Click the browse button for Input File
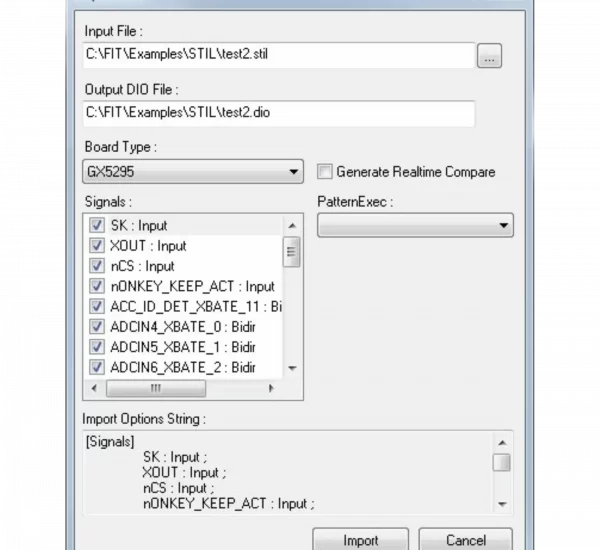The width and height of the screenshot is (600, 550). tap(488, 56)
